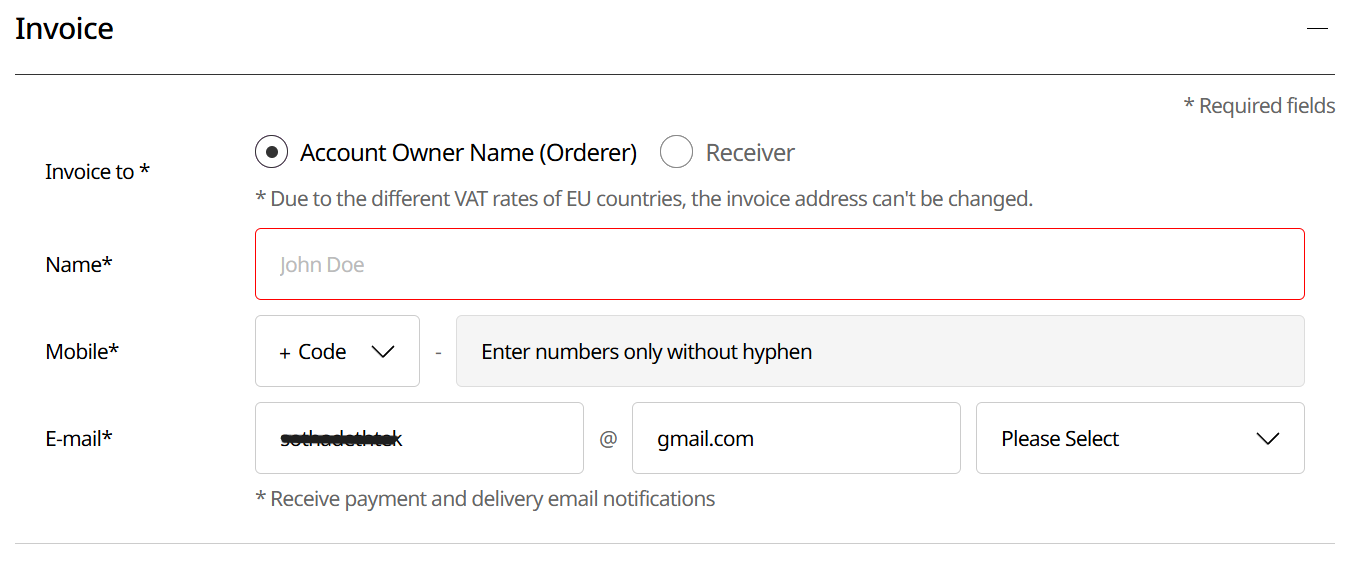Viewport: 1360px width, 568px height.
Task: Click the @ symbol between email fields
Action: [608, 439]
